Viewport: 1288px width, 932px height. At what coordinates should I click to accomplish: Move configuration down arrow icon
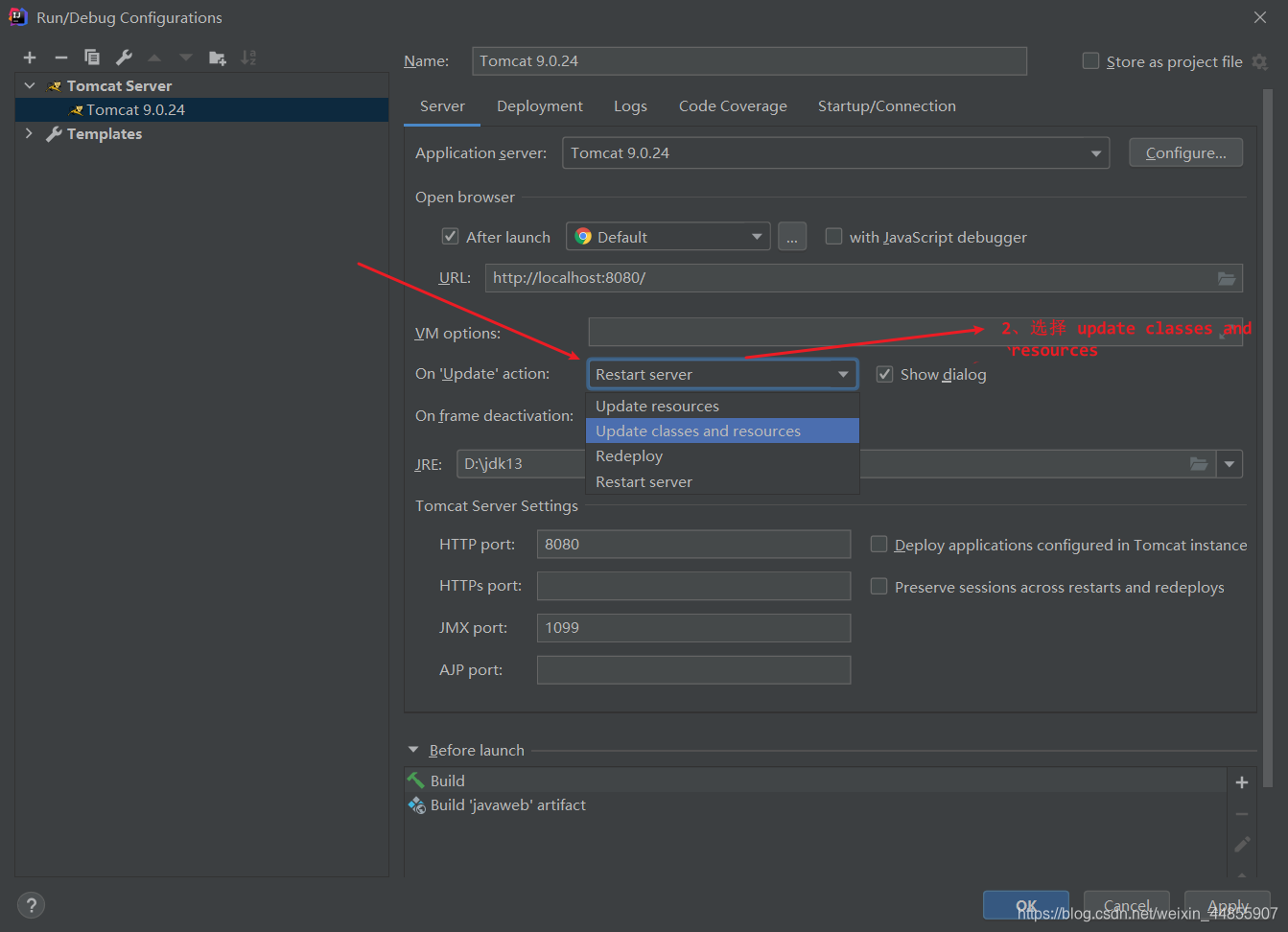(x=186, y=58)
